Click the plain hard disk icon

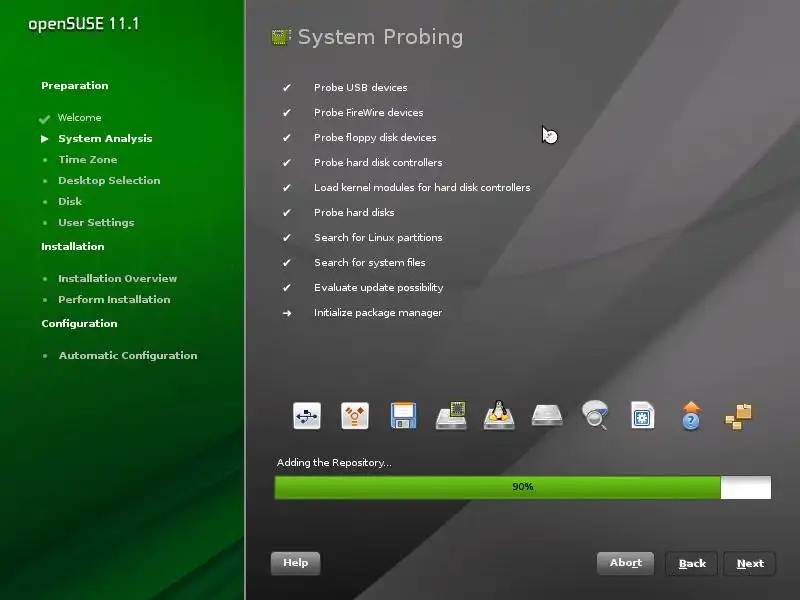pos(547,415)
